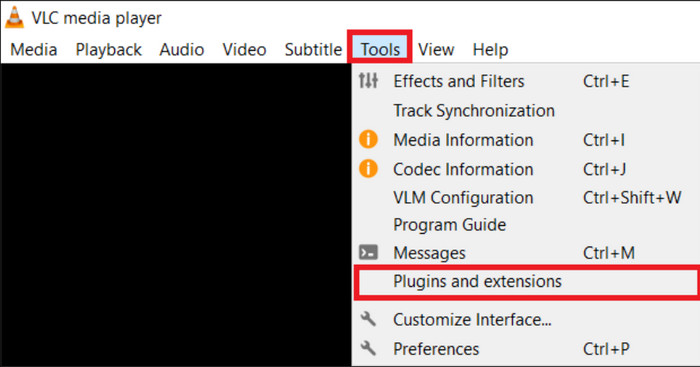Click the Messages terminal icon

pyautogui.click(x=368, y=253)
